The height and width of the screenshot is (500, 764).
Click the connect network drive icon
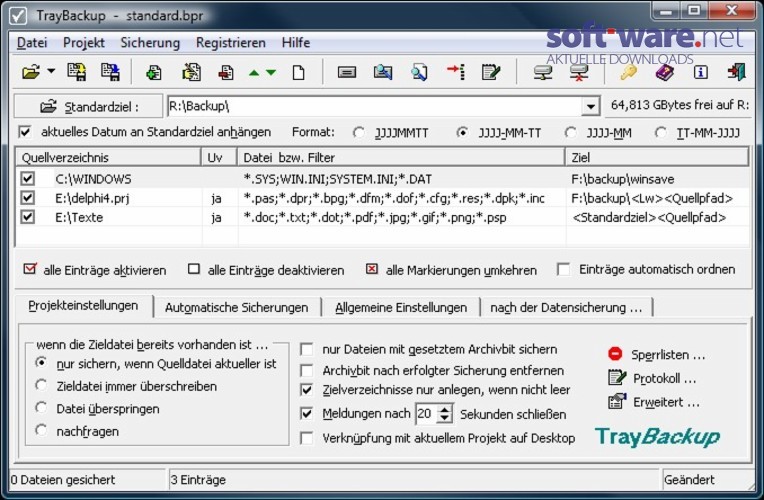click(x=542, y=73)
